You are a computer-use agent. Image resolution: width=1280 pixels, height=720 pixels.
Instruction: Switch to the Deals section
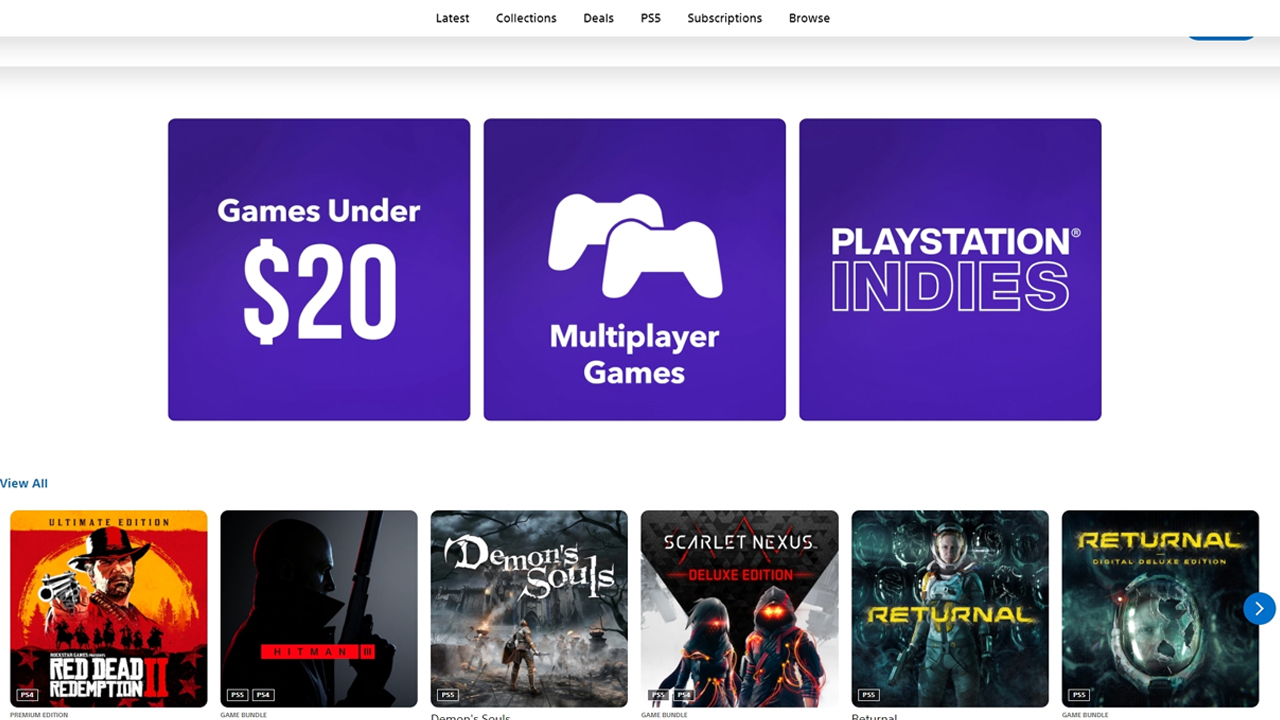(x=598, y=18)
